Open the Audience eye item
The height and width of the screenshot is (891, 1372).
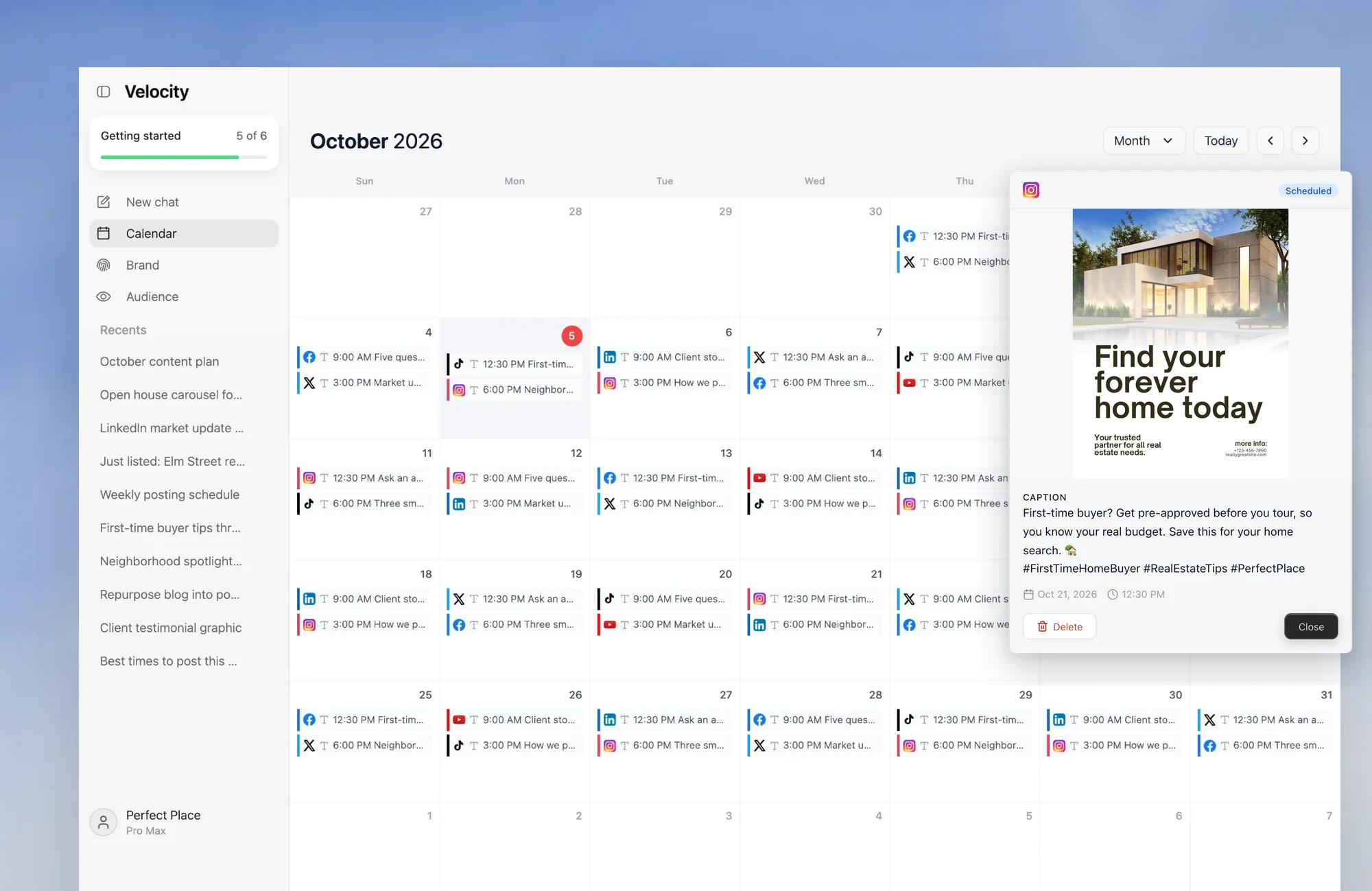[184, 296]
